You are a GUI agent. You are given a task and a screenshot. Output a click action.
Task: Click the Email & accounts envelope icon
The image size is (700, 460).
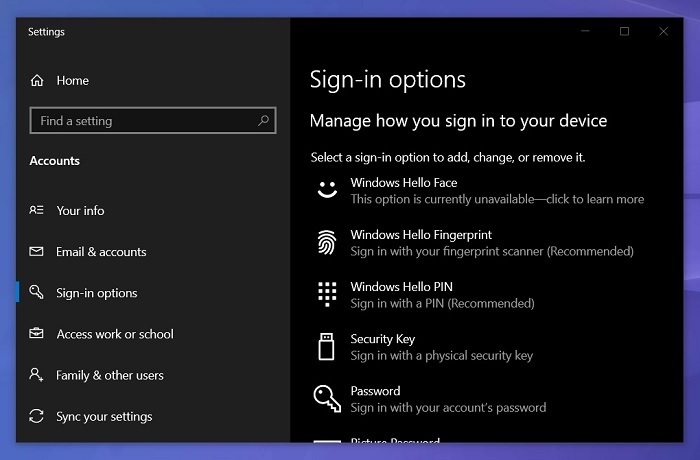click(x=36, y=251)
